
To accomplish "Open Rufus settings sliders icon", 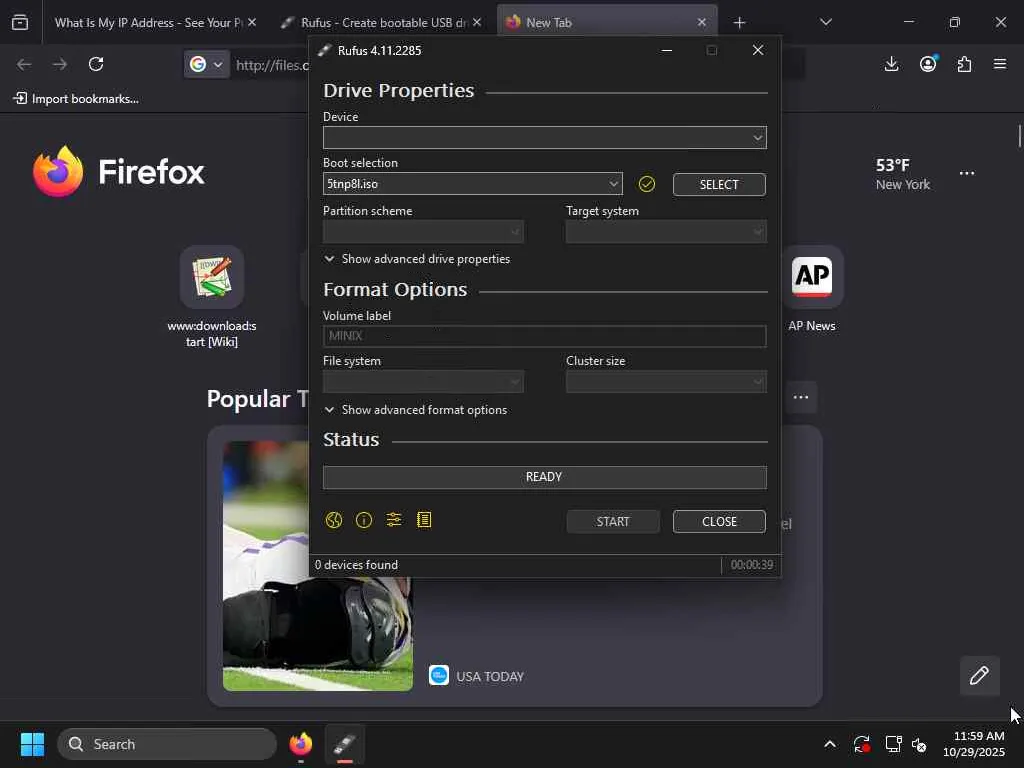I will pos(394,520).
